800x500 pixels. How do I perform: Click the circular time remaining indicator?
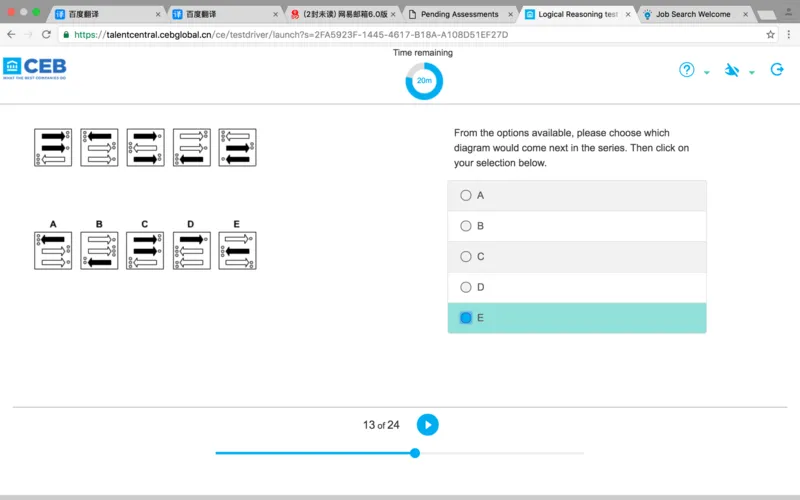(424, 80)
